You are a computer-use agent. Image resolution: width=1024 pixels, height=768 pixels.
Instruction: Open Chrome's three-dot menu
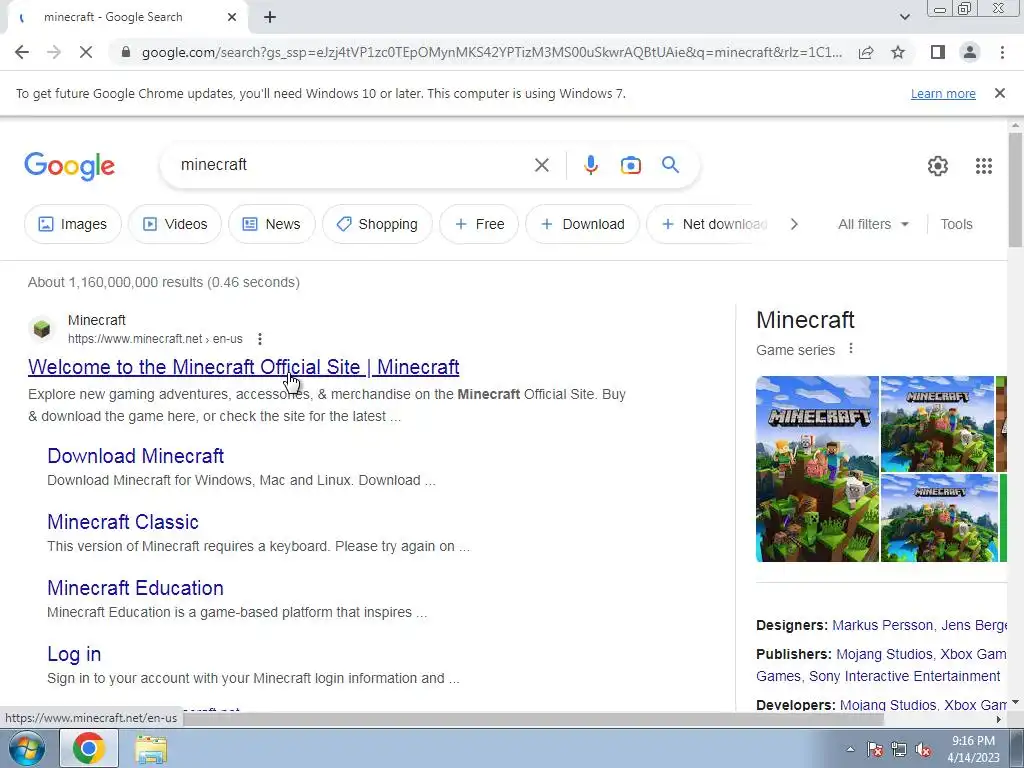pos(1002,52)
